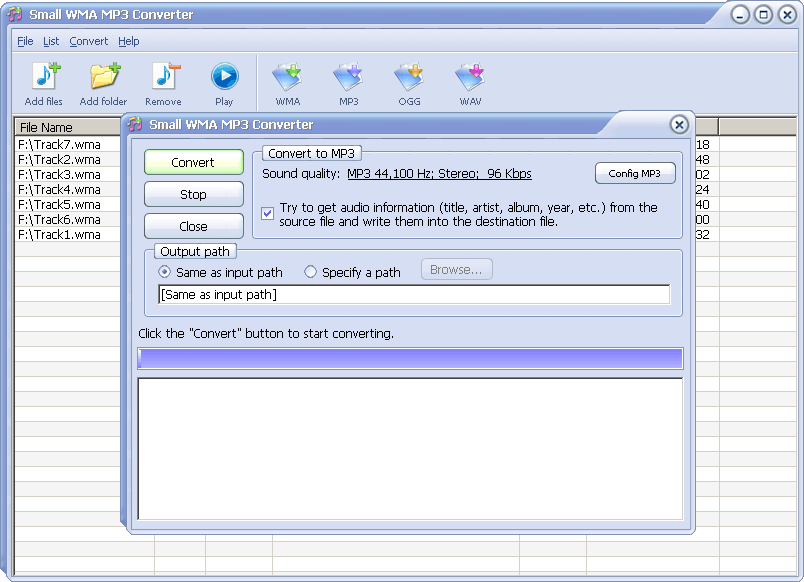The width and height of the screenshot is (804, 582).
Task: Close the converter dialog with X
Action: click(679, 125)
